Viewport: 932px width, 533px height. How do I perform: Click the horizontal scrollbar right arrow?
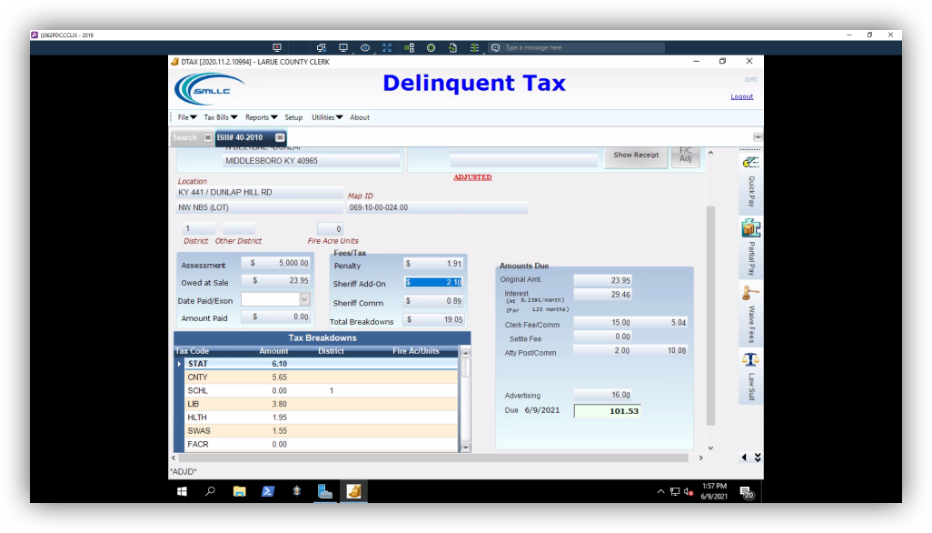point(701,458)
